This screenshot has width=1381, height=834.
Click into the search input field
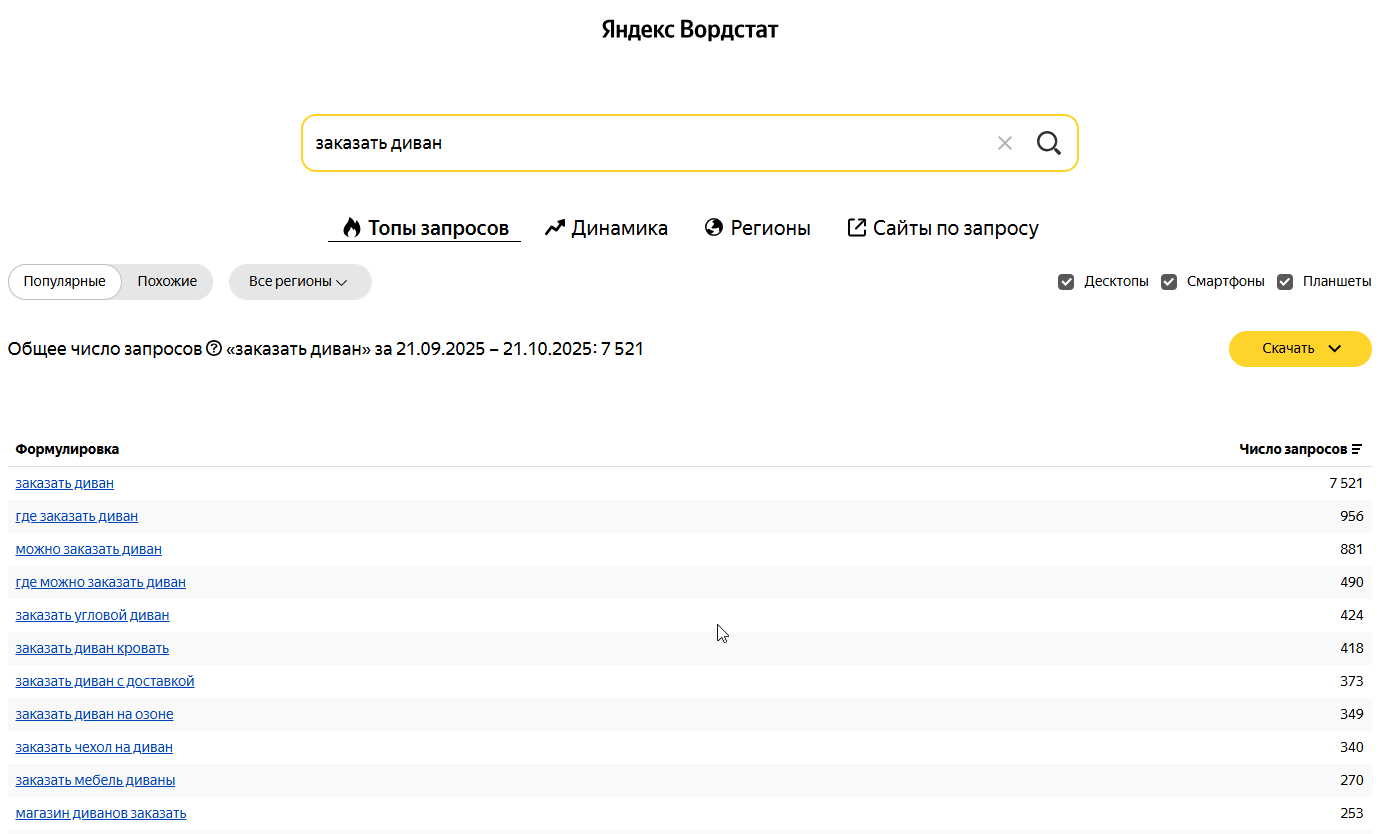pyautogui.click(x=640, y=143)
